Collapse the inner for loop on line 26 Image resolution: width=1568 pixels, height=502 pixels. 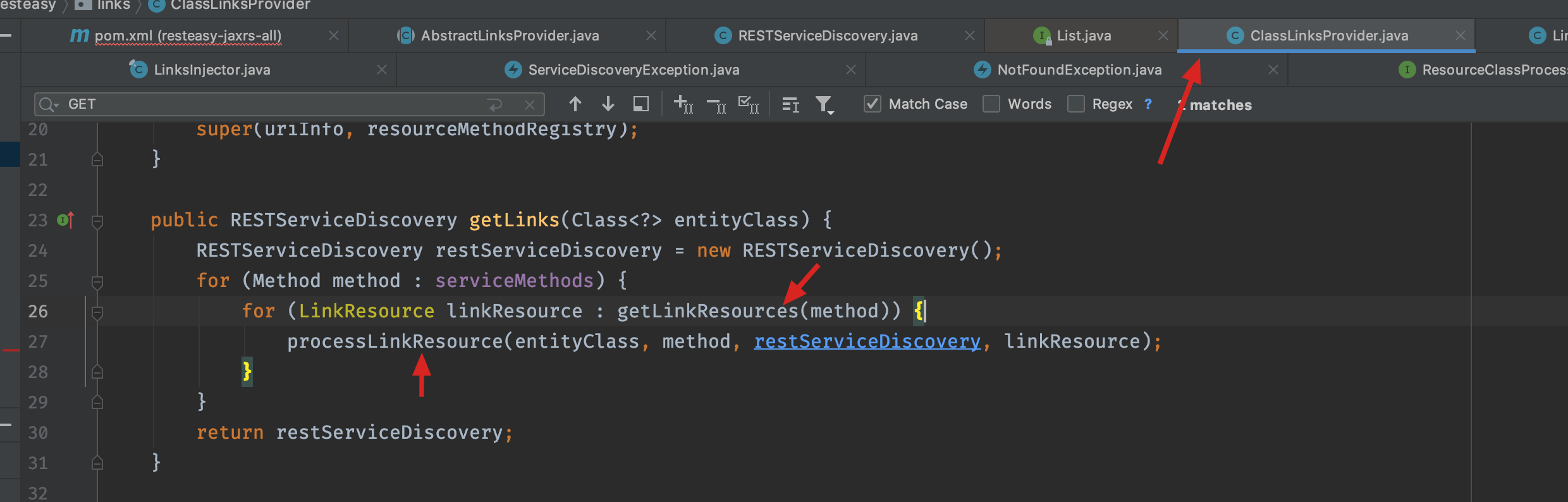tap(97, 312)
